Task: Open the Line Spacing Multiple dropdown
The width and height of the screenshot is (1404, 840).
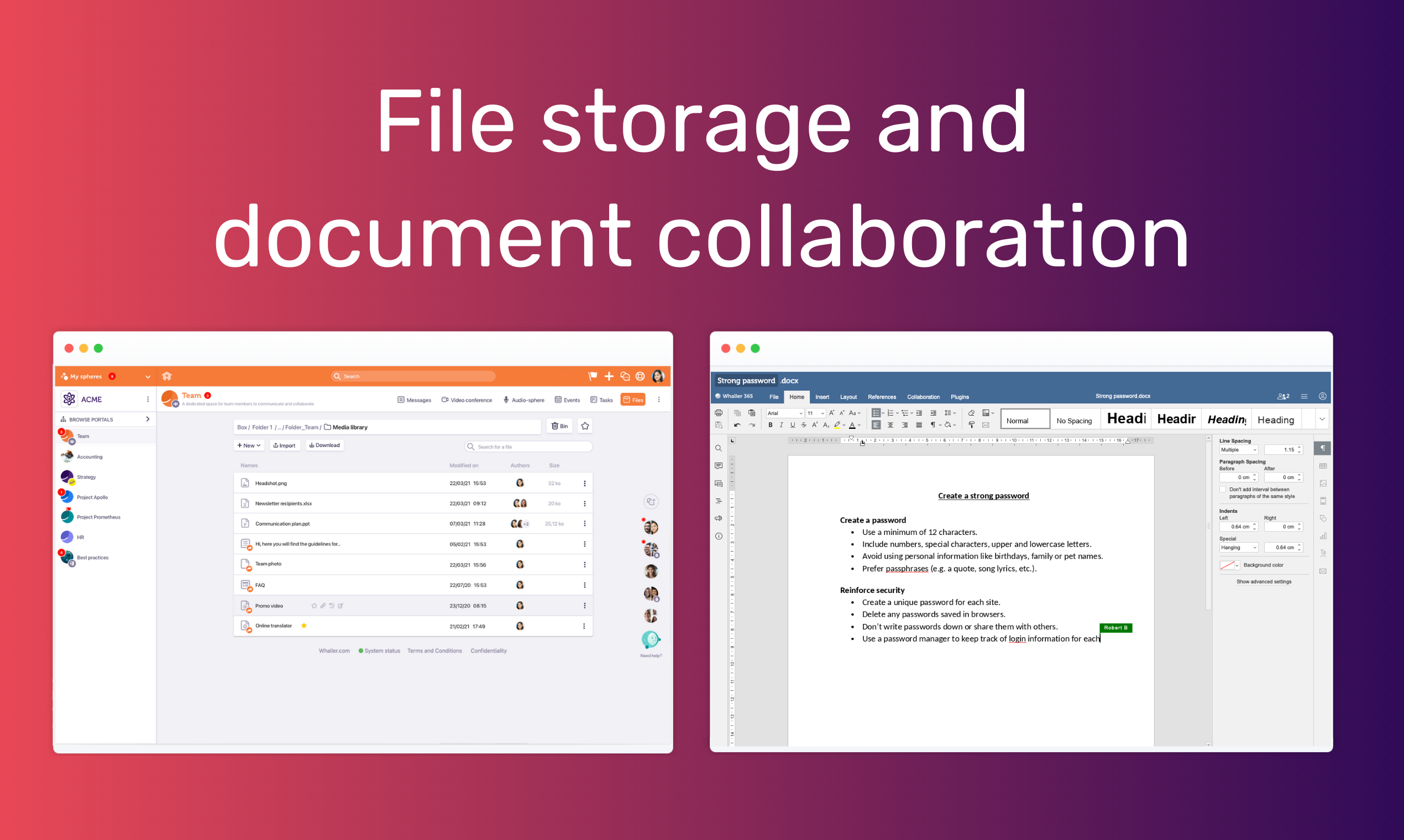Action: pos(1238,450)
